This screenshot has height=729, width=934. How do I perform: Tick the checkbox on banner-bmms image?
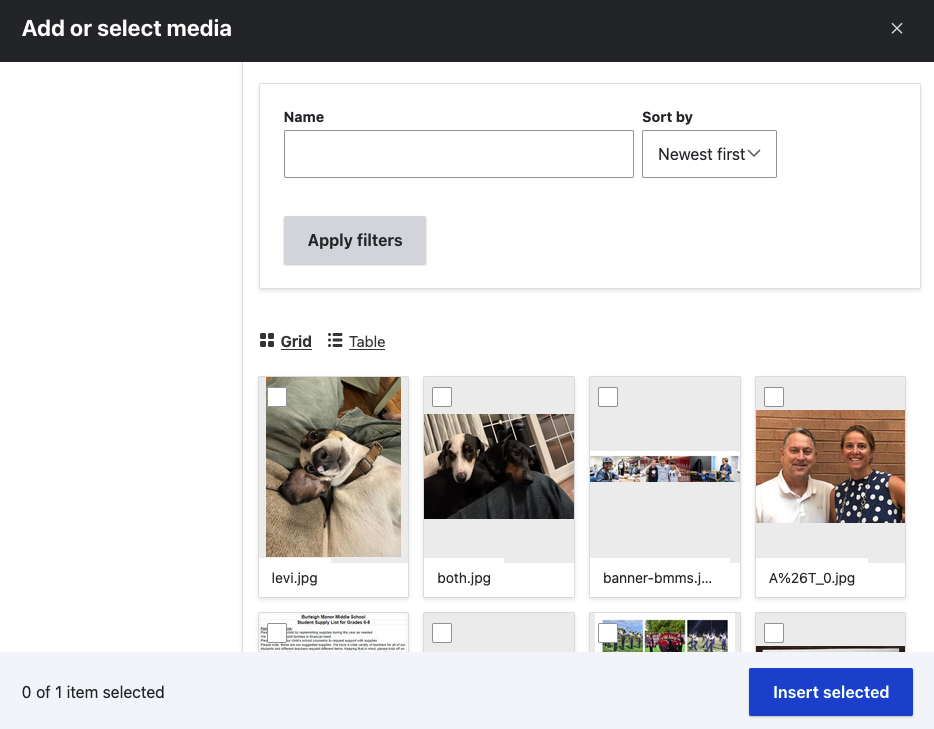coord(608,397)
